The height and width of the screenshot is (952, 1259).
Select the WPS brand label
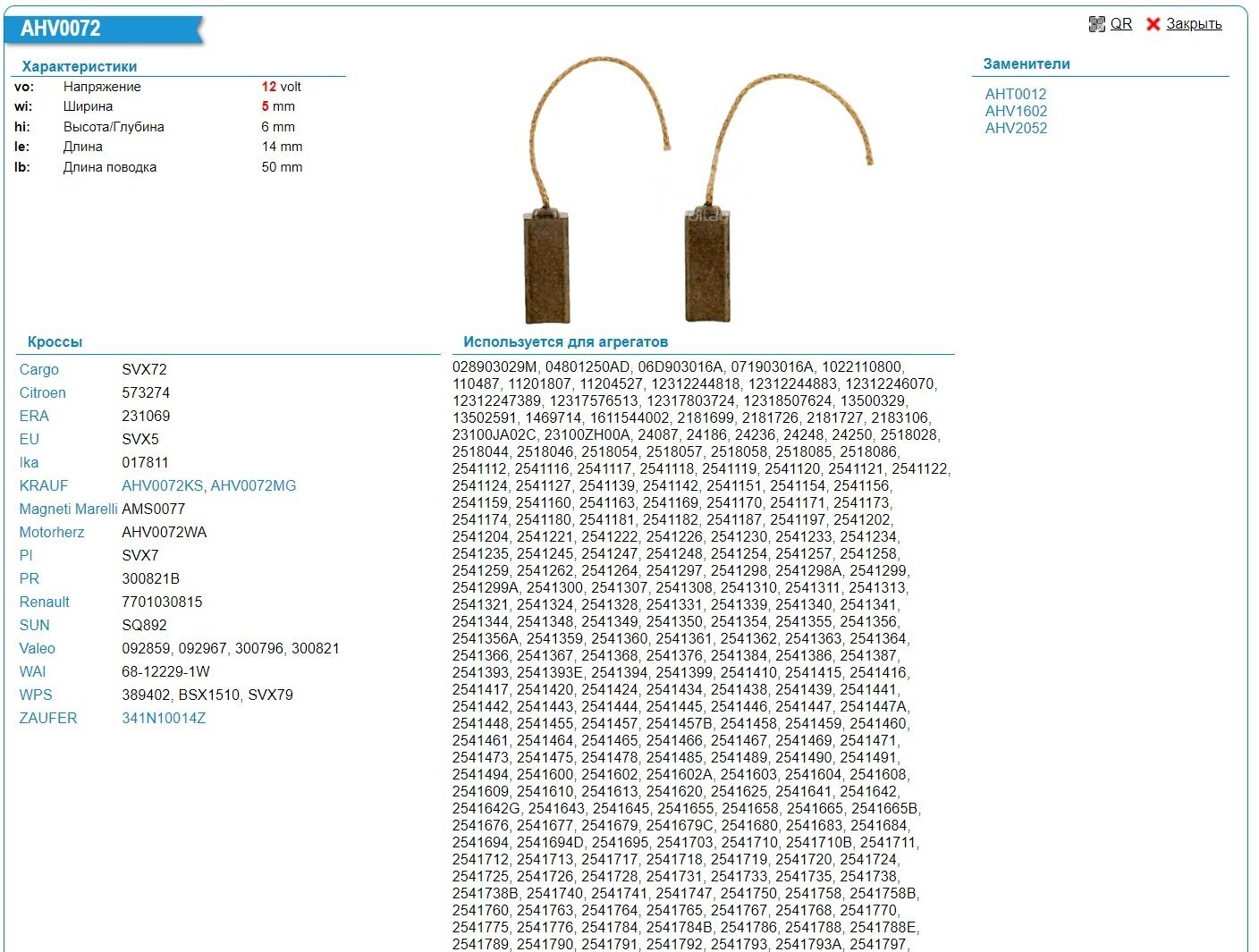pos(36,695)
